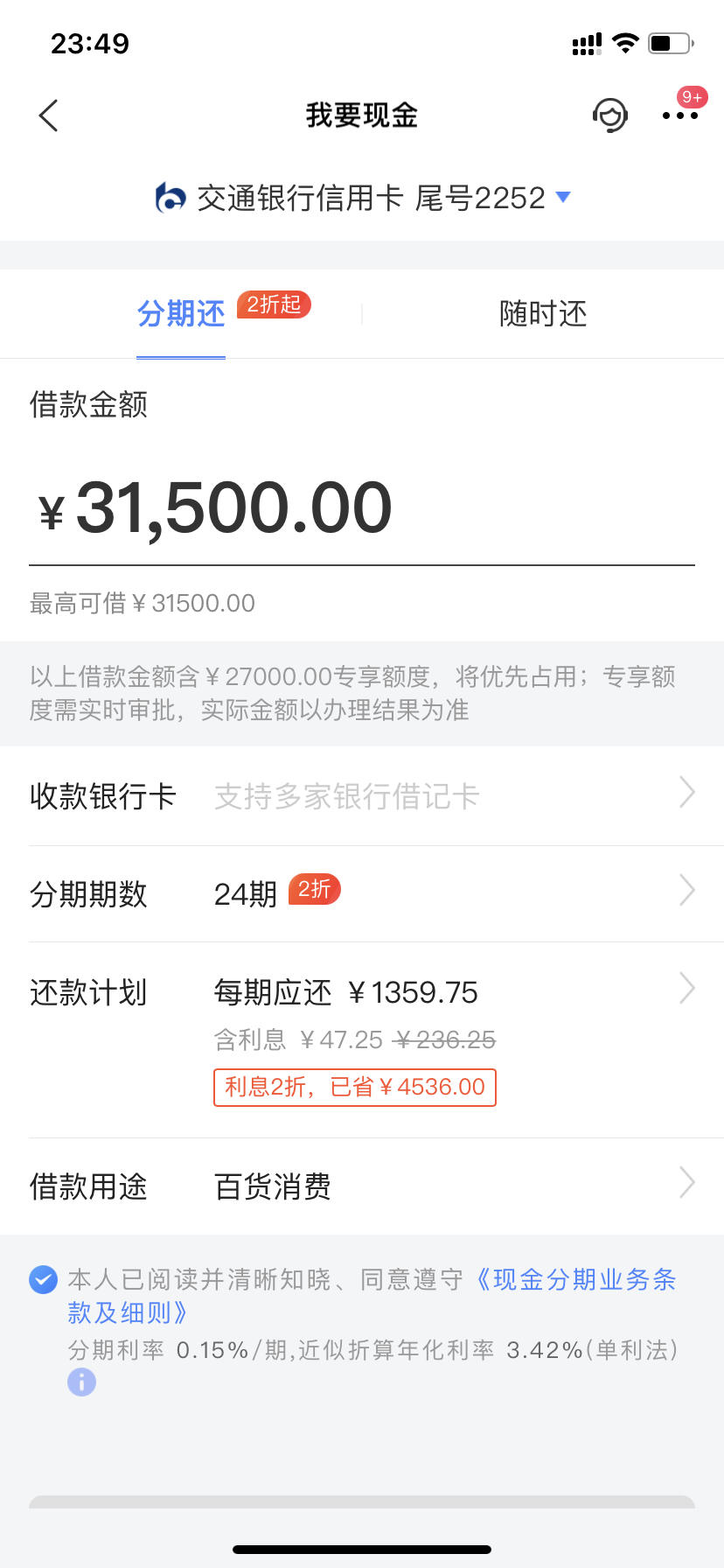This screenshot has width=724, height=1568.
Task: Tap the 2折起 discount badge
Action: click(274, 304)
